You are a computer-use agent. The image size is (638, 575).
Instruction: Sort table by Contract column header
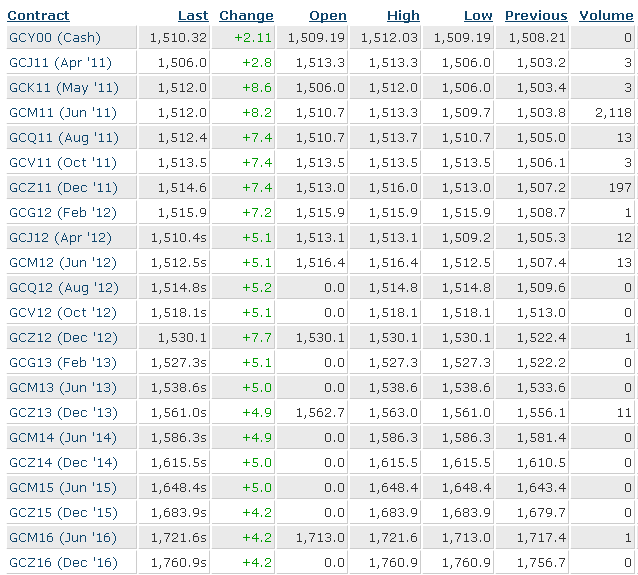[x=38, y=15]
